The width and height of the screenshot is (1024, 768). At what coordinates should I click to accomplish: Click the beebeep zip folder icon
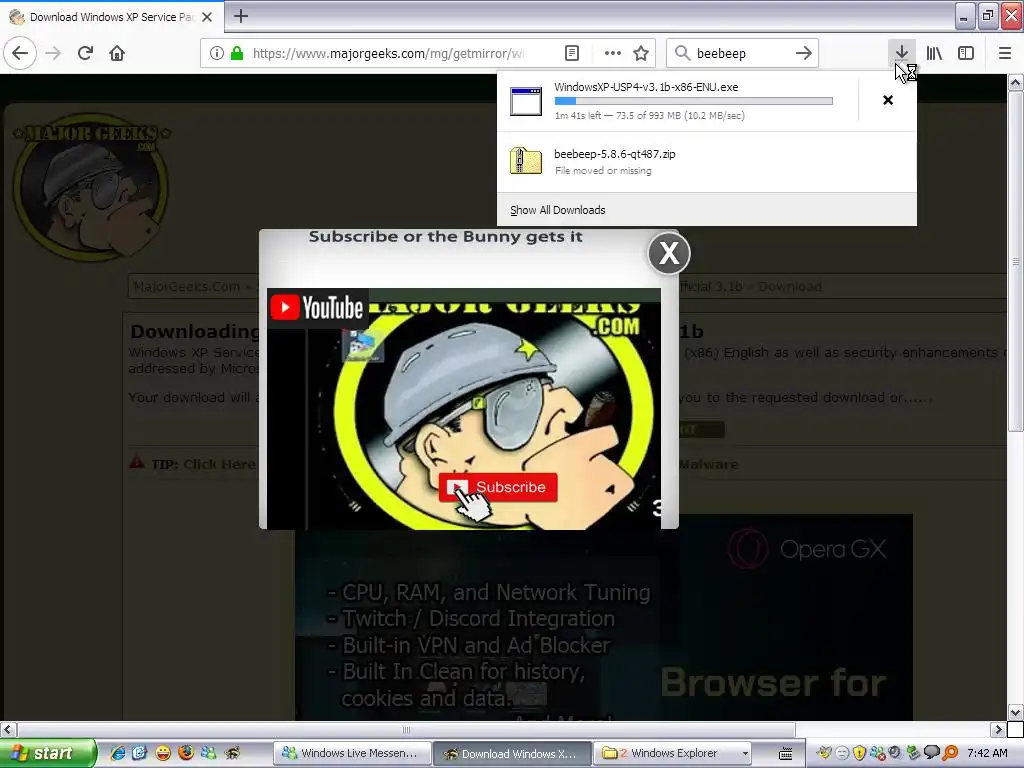526,161
